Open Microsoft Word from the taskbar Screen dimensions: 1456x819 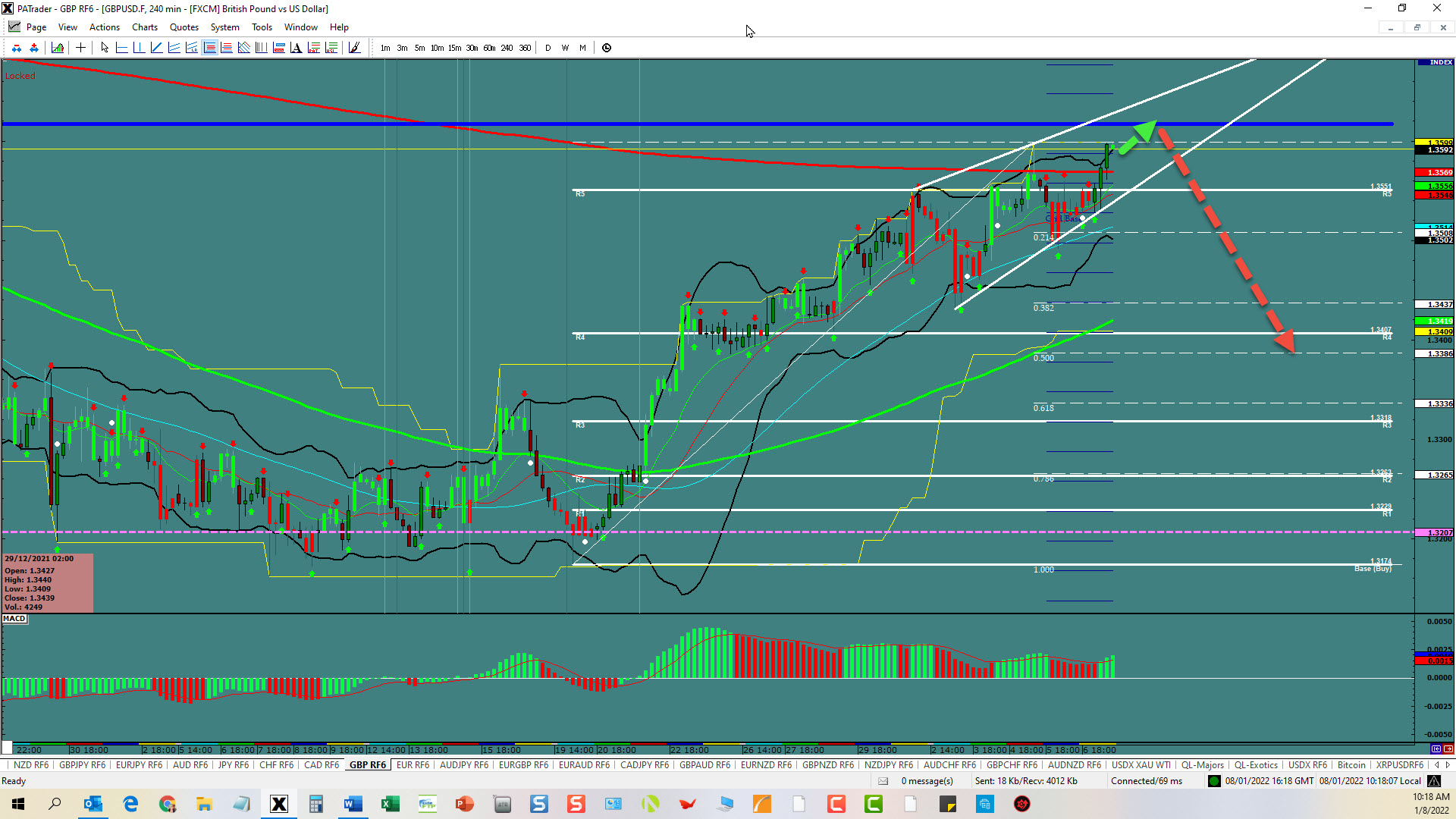tap(353, 804)
